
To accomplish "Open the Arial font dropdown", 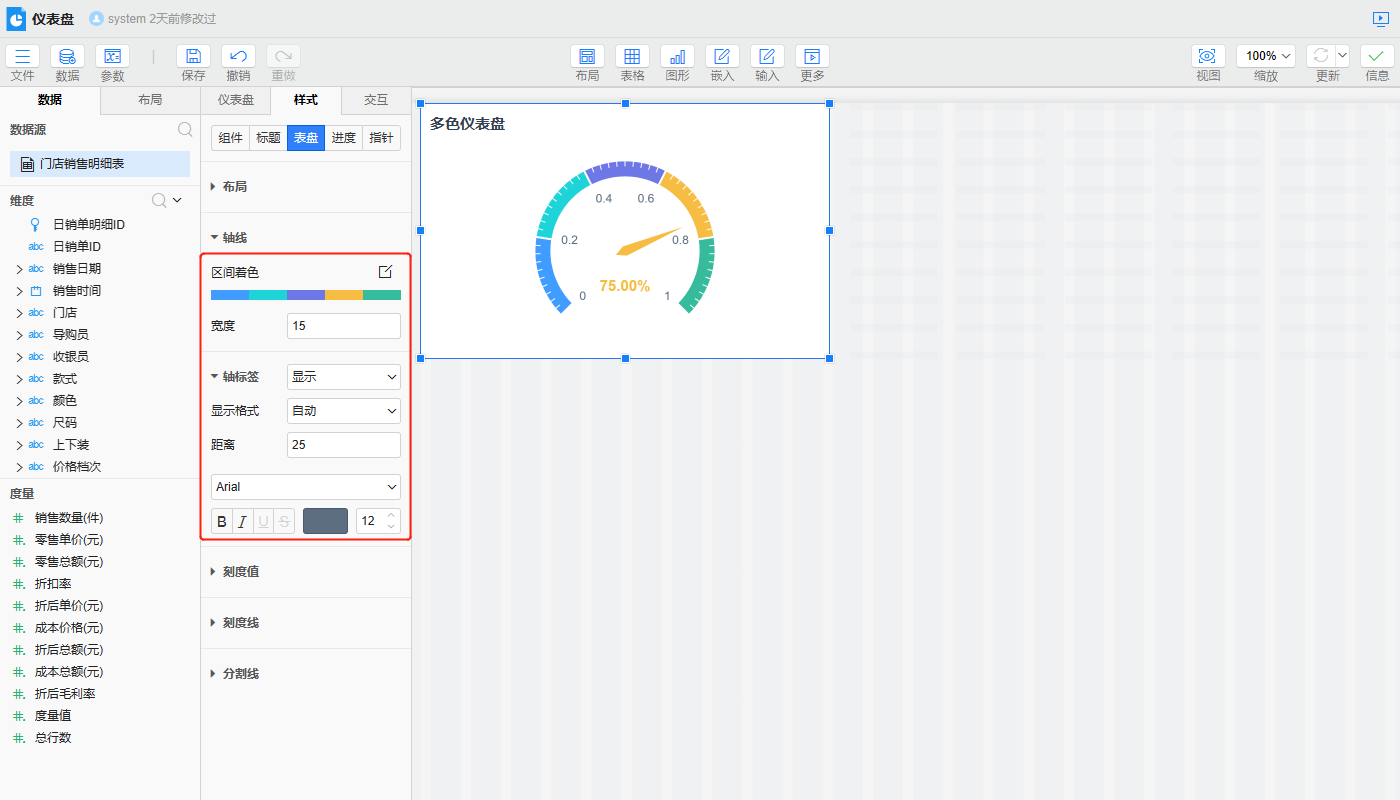I will (x=306, y=487).
